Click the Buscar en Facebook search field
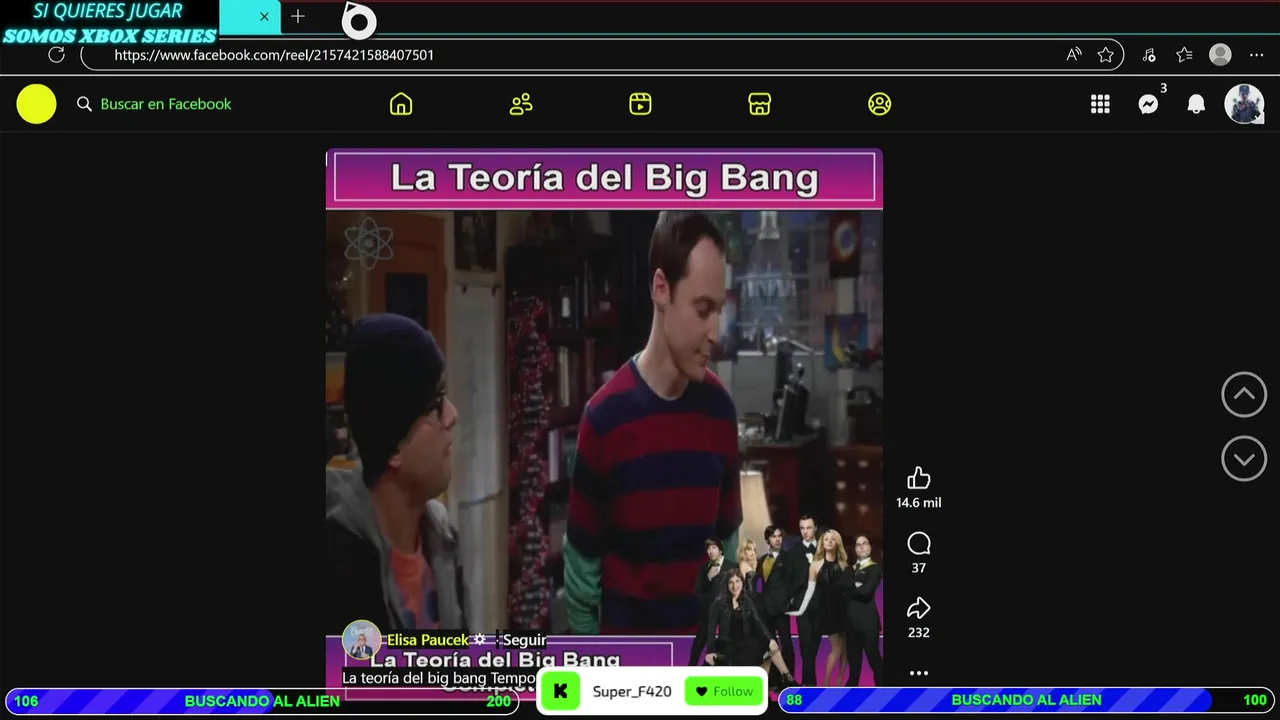 (x=155, y=104)
